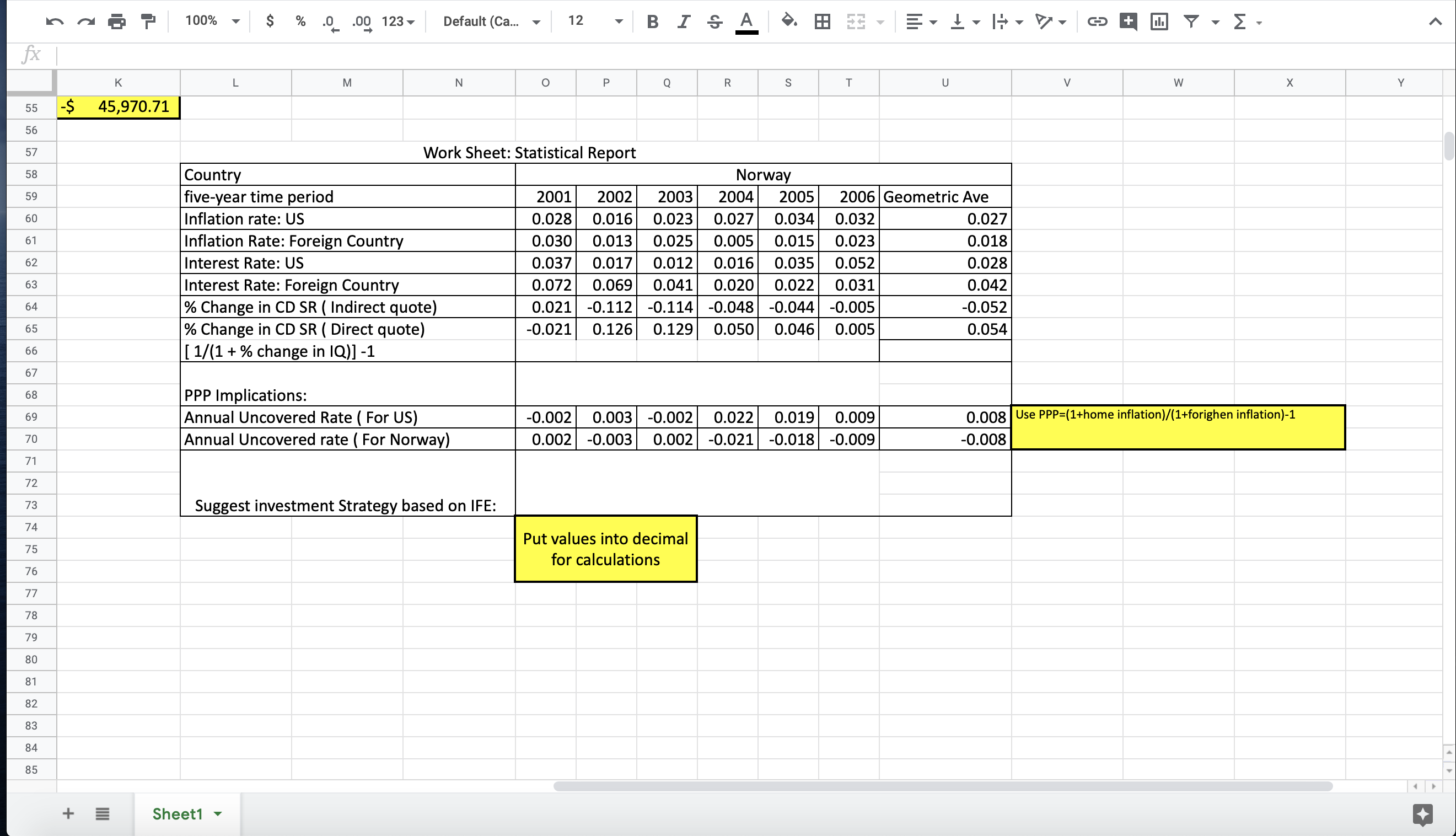
Task: Click the Fill color bucket icon
Action: [789, 22]
